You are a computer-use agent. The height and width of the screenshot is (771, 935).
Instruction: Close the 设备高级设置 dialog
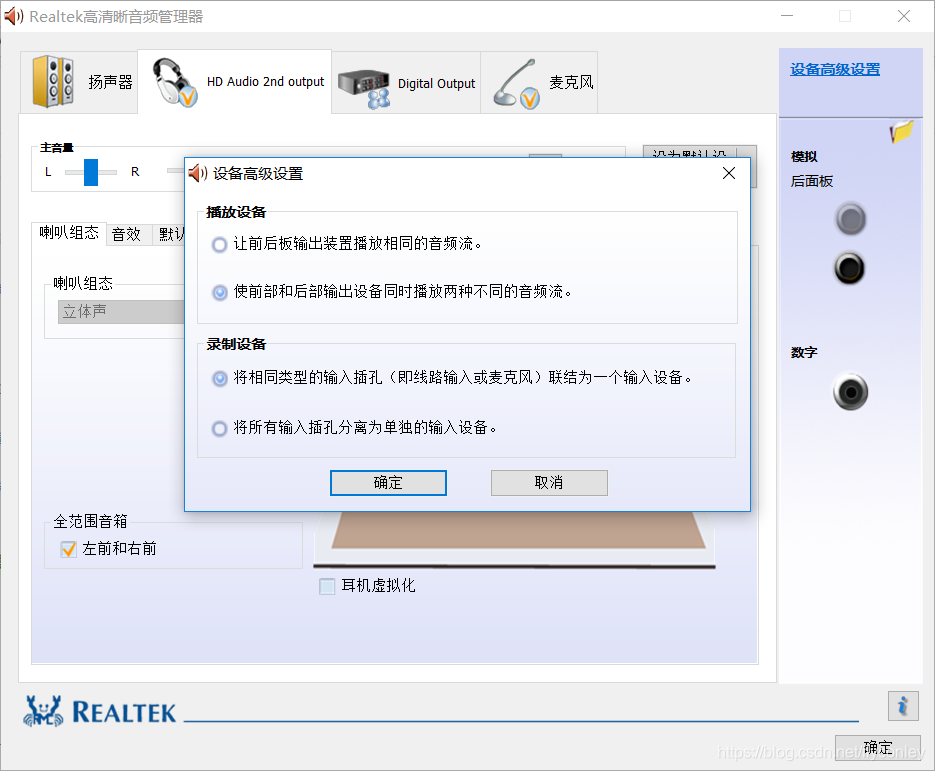pos(729,173)
